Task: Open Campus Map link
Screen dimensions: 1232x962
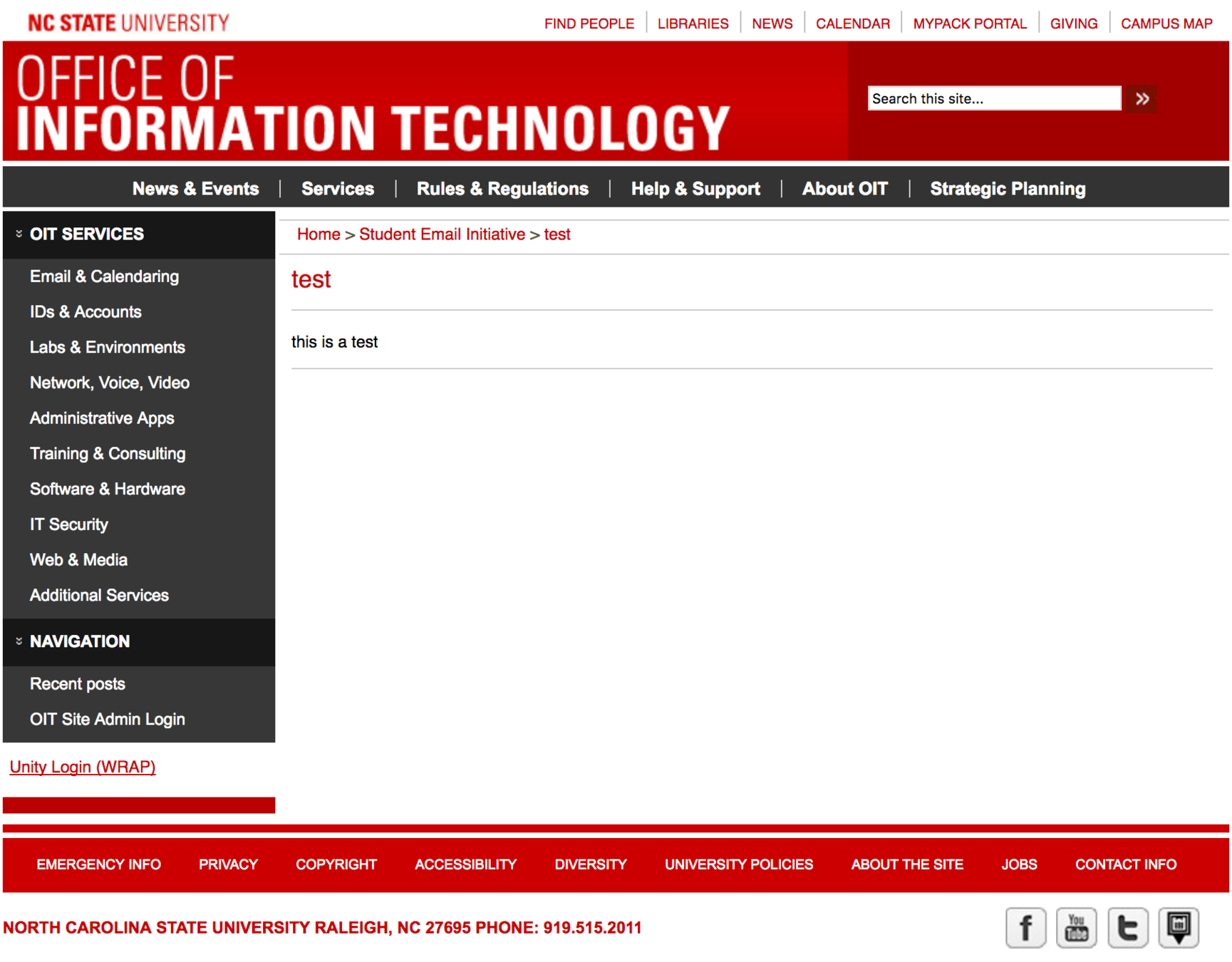Action: (1166, 24)
